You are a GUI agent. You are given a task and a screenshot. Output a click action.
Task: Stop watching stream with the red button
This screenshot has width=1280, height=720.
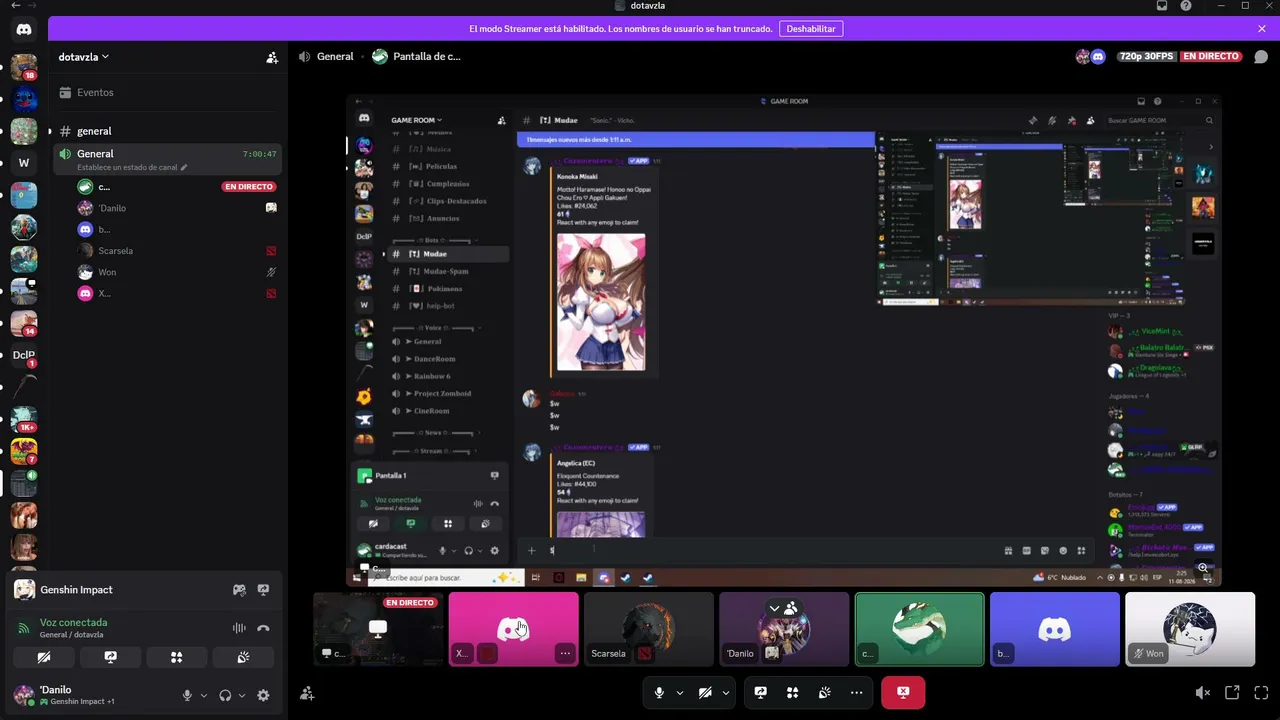(x=903, y=692)
